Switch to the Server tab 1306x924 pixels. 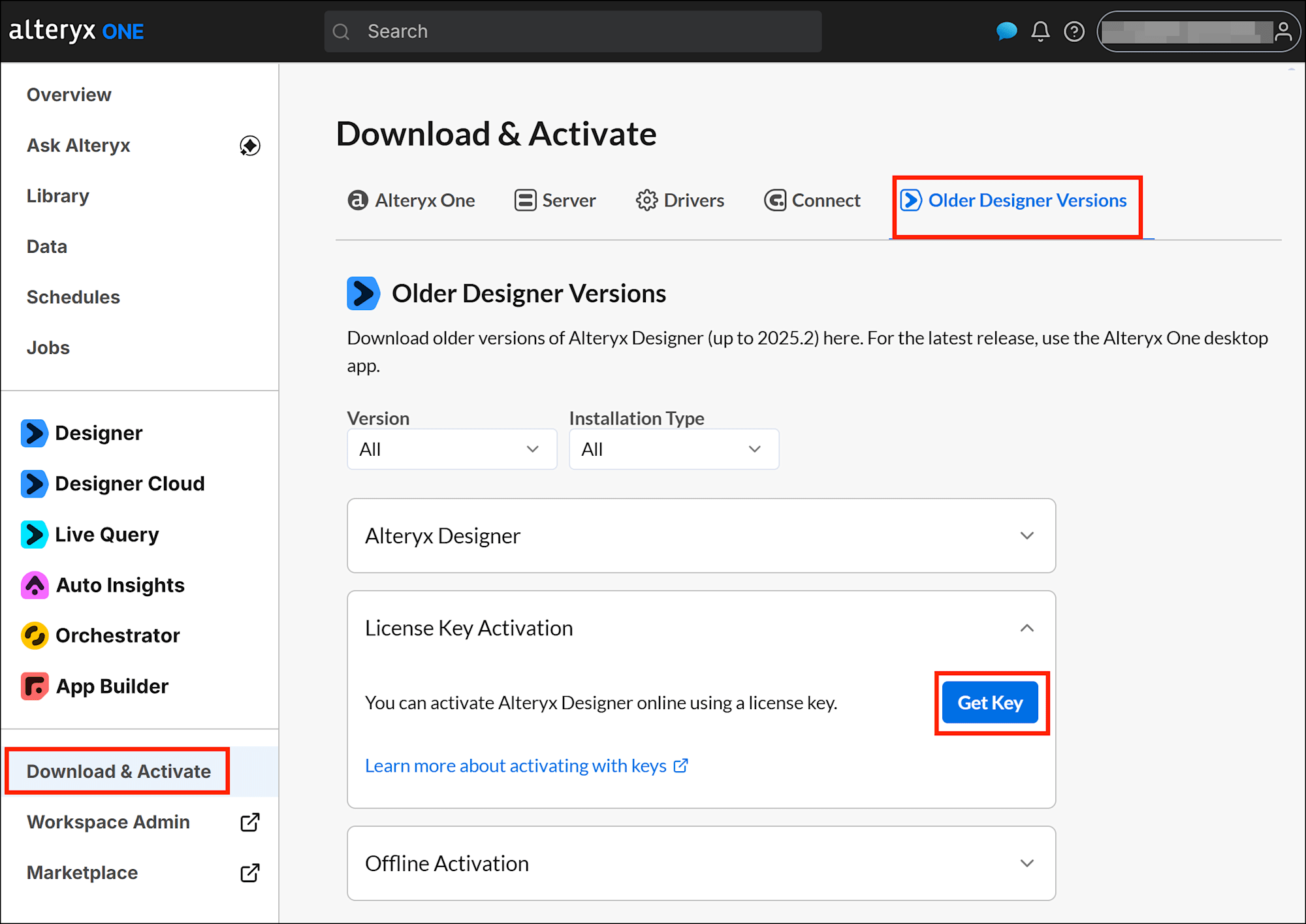point(555,200)
